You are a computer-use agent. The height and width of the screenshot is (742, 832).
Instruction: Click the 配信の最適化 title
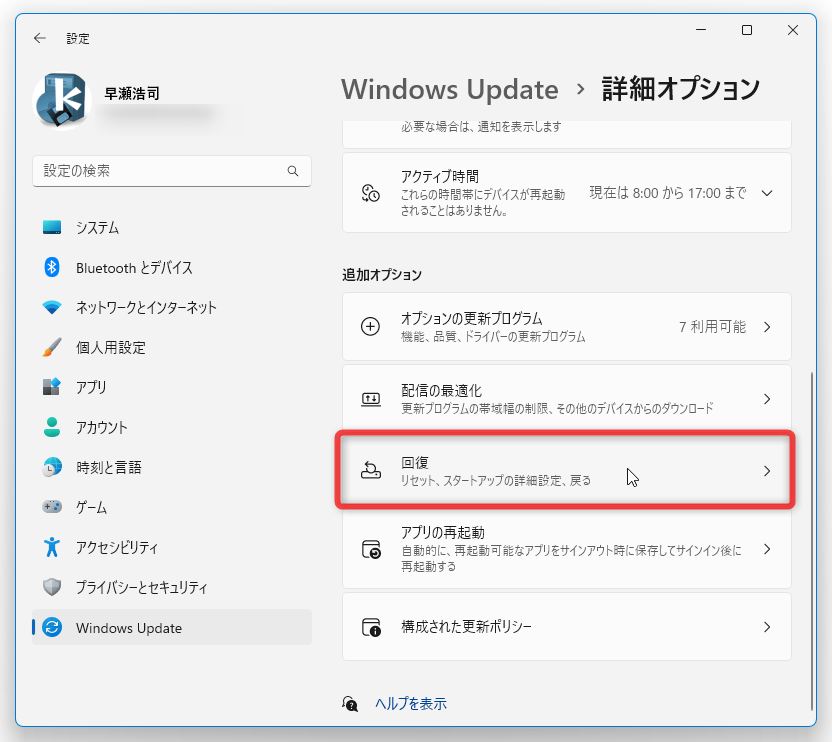click(441, 391)
